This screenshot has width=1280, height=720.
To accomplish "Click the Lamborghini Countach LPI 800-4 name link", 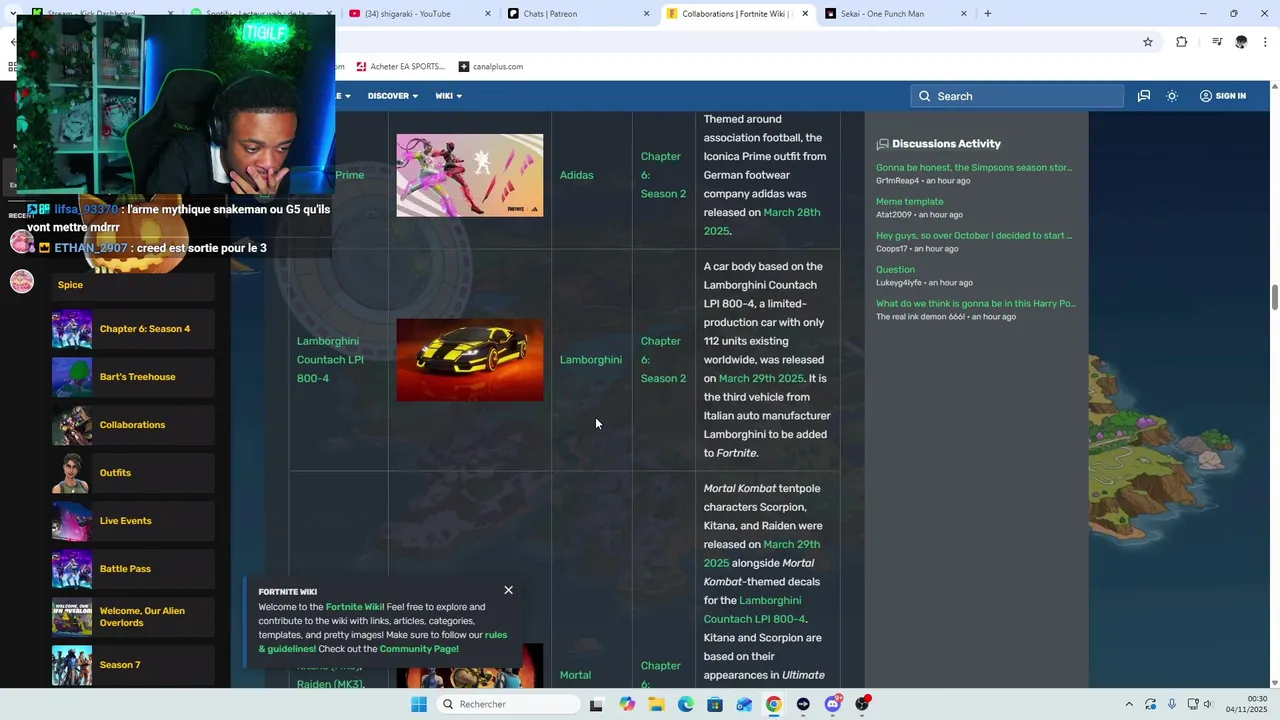I will click(330, 360).
